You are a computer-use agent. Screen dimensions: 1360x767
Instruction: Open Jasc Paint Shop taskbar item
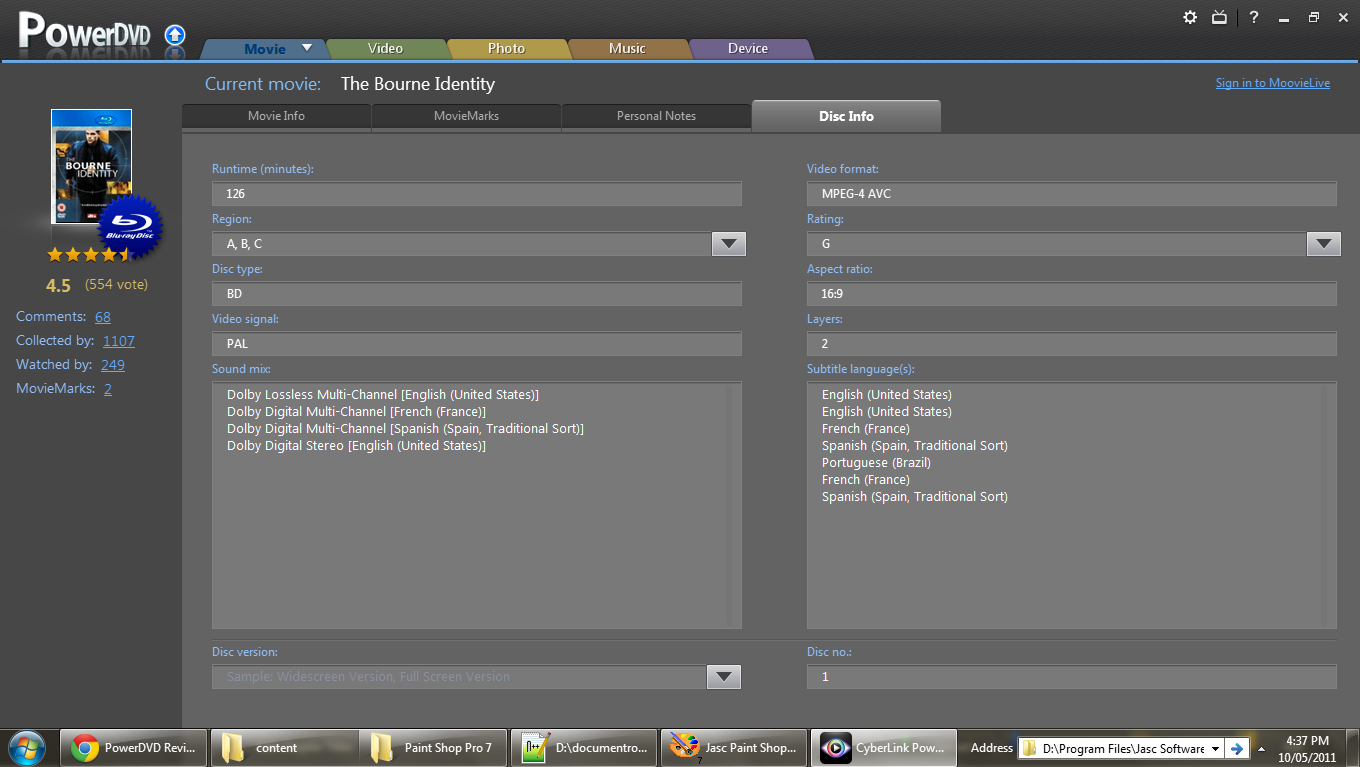(x=734, y=748)
